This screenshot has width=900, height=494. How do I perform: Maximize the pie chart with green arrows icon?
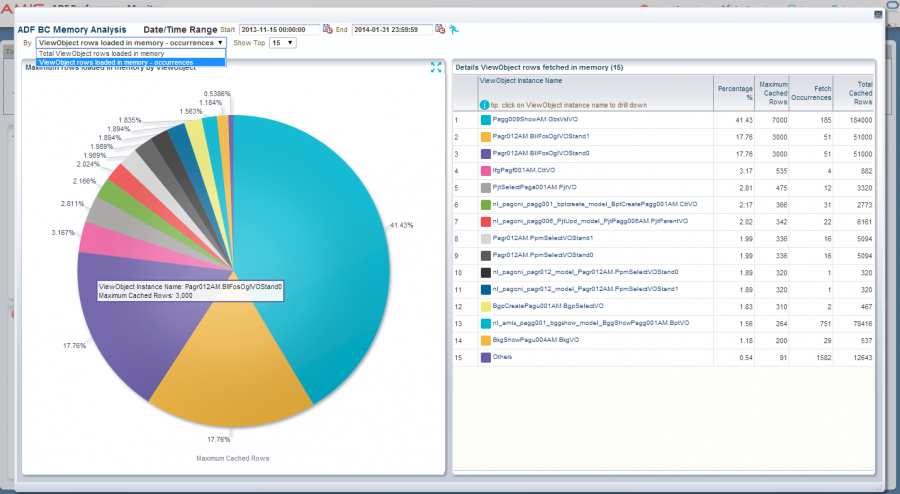[x=436, y=67]
